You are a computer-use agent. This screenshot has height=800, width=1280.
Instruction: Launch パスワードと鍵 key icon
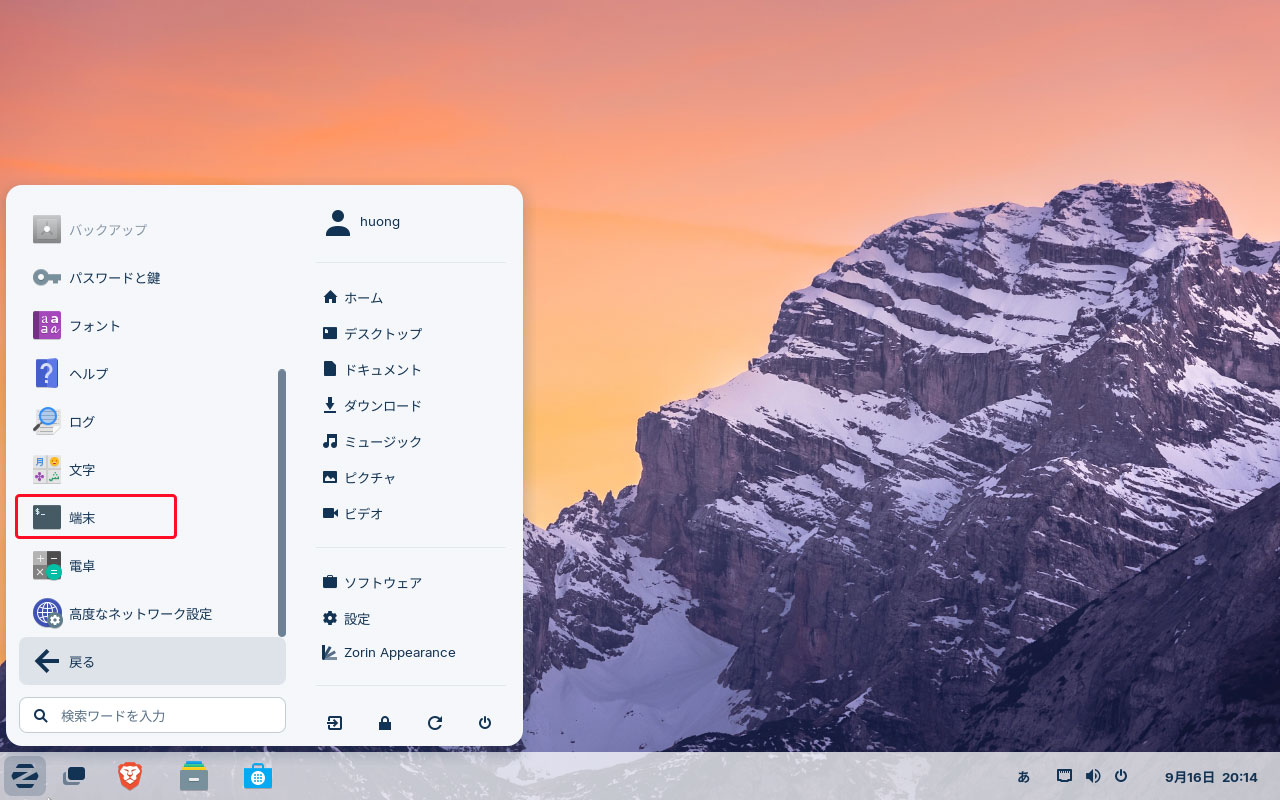(x=47, y=278)
